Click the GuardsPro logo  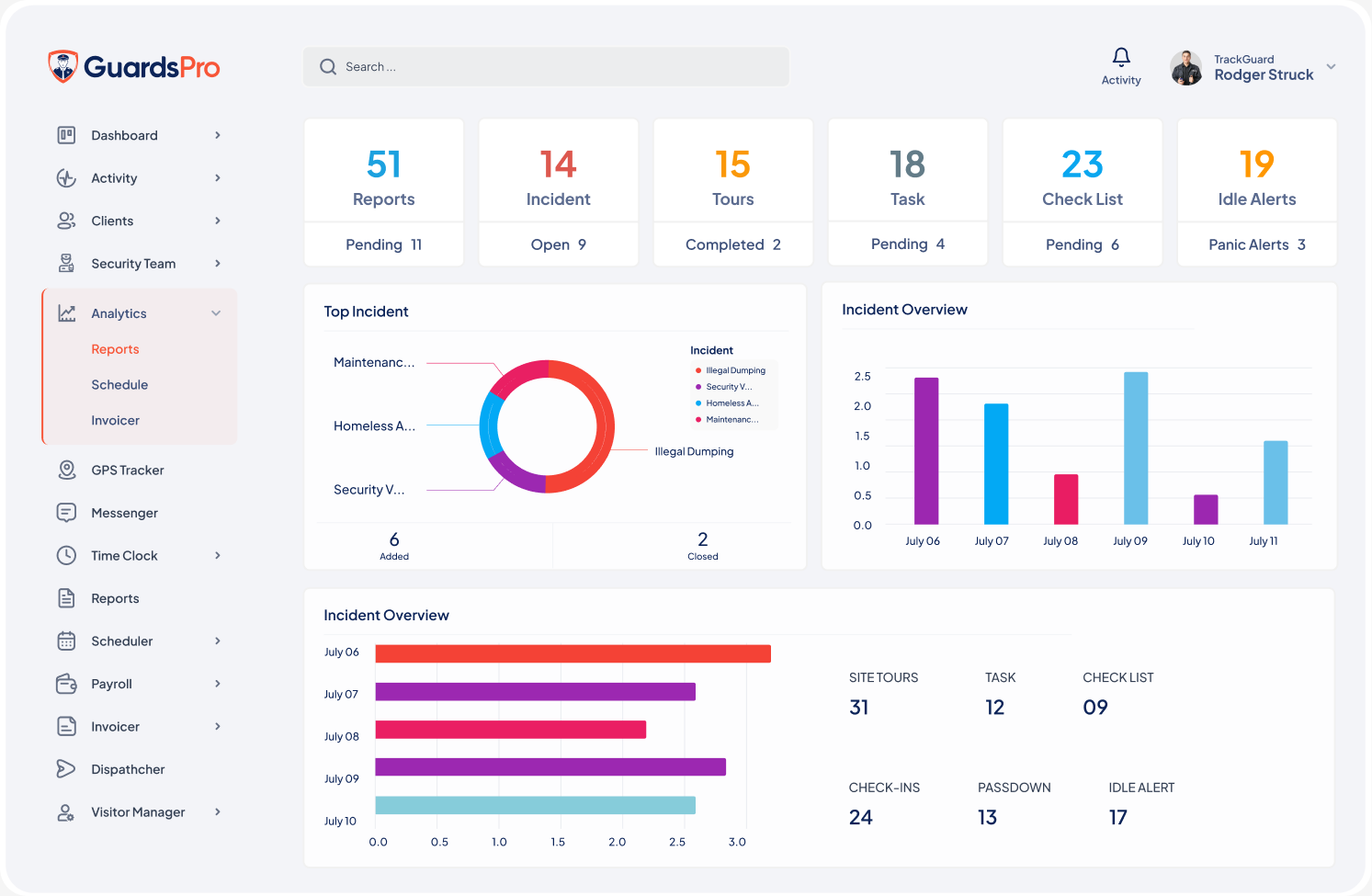tap(134, 67)
